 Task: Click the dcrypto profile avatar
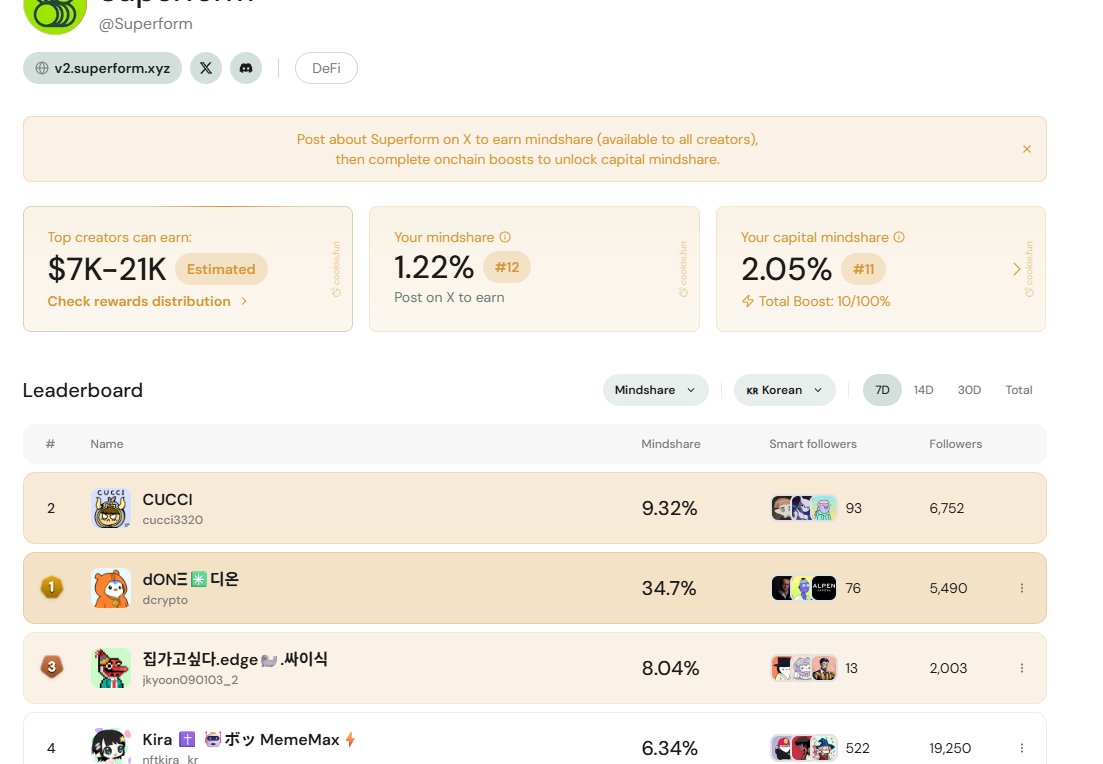[x=111, y=588]
